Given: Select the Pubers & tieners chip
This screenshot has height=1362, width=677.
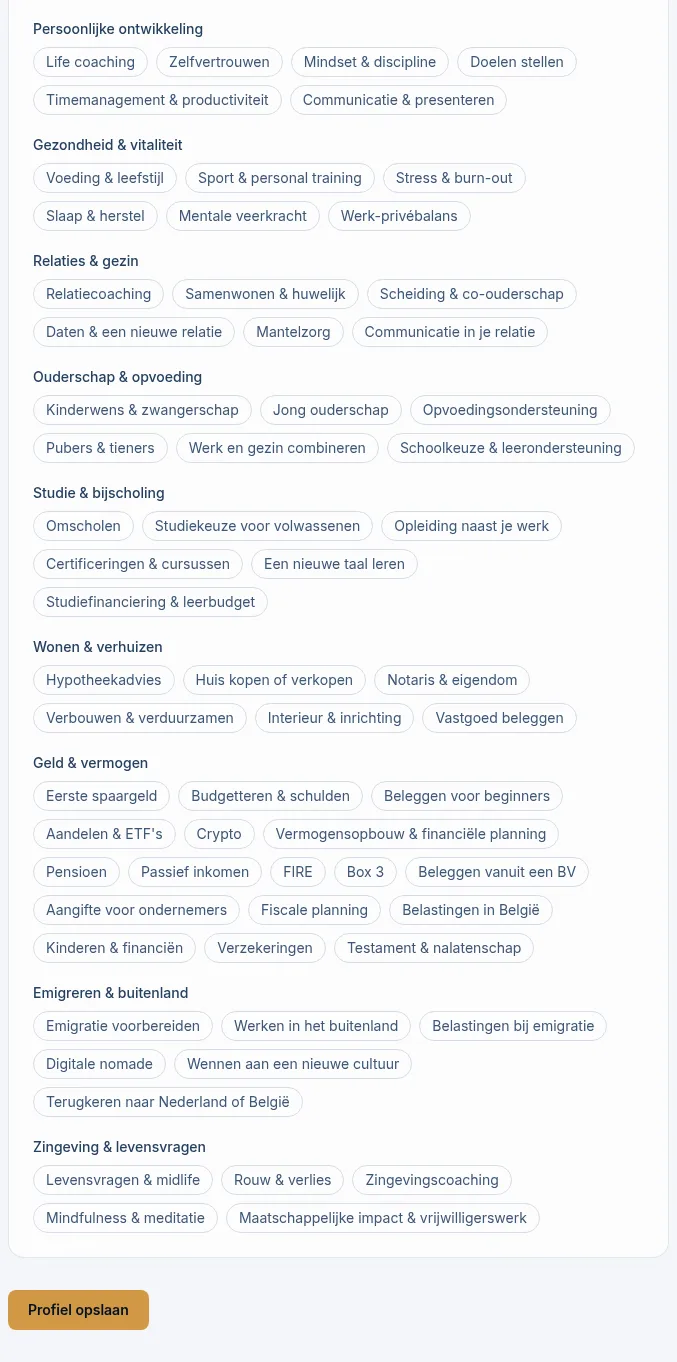Looking at the screenshot, I should tap(100, 448).
